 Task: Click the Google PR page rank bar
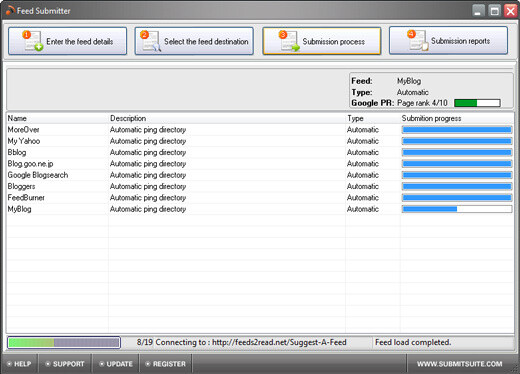(477, 103)
